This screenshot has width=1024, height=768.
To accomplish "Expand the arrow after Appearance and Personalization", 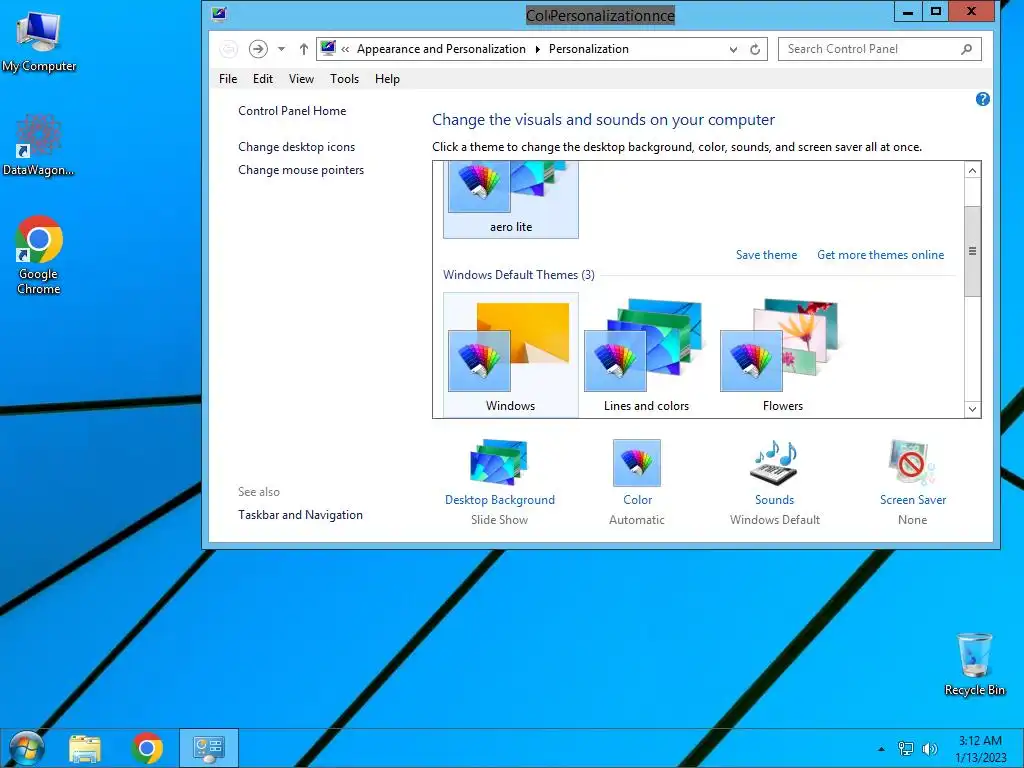I will (x=537, y=49).
